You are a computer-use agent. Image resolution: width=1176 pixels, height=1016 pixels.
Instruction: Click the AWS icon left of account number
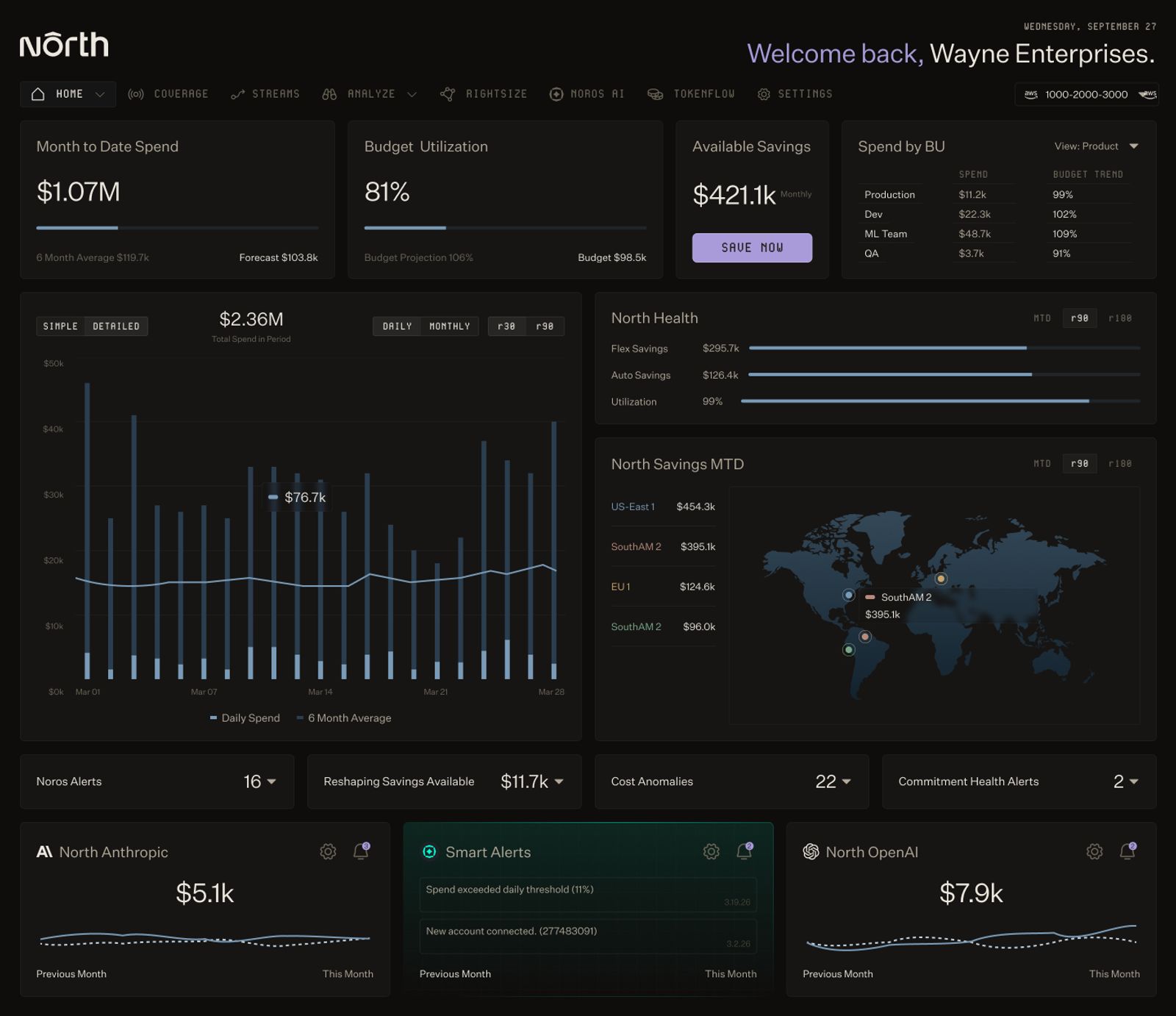1031,94
